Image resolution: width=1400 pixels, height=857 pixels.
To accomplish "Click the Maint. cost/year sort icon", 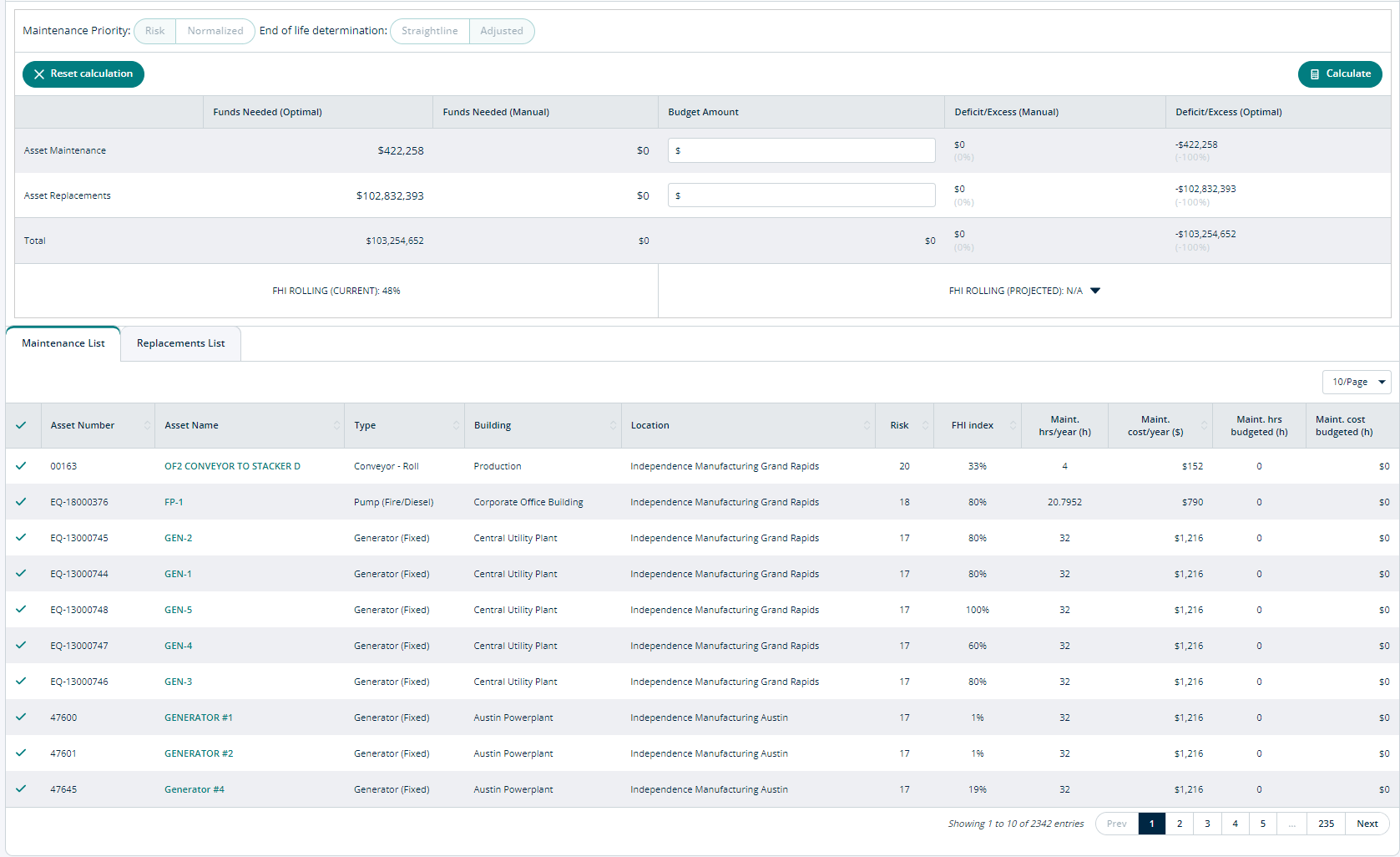I will [x=1204, y=425].
